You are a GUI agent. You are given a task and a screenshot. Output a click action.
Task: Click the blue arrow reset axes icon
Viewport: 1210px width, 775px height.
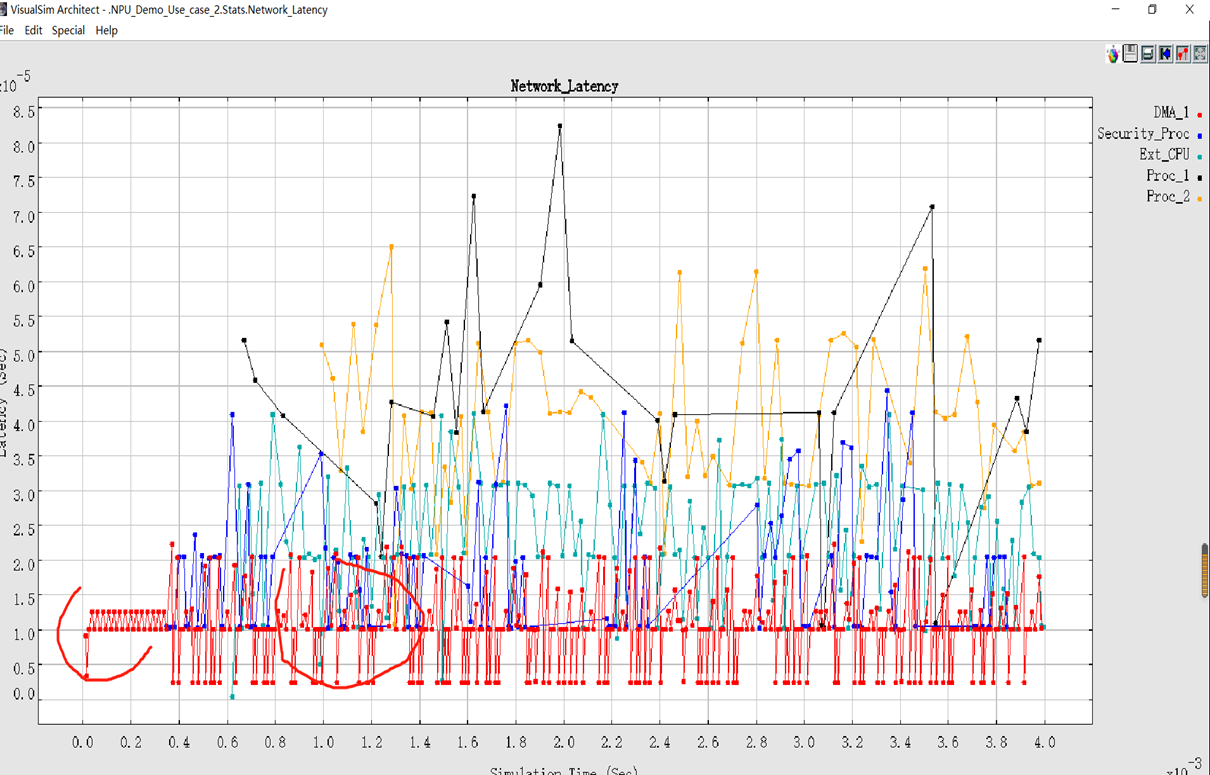pyautogui.click(x=1165, y=54)
